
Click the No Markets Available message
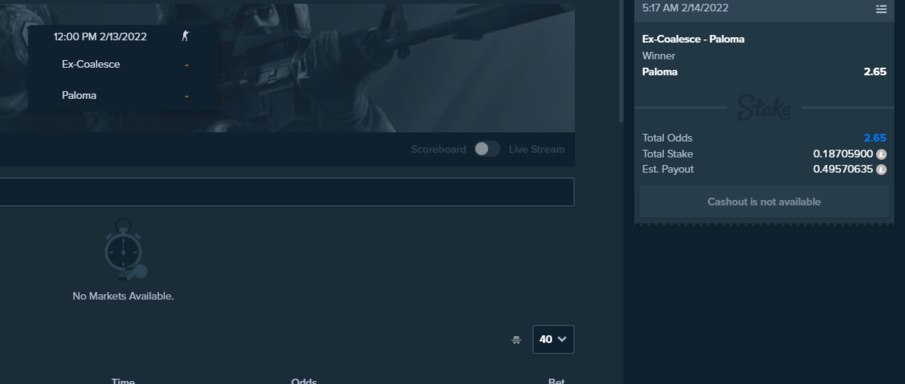pyautogui.click(x=123, y=296)
